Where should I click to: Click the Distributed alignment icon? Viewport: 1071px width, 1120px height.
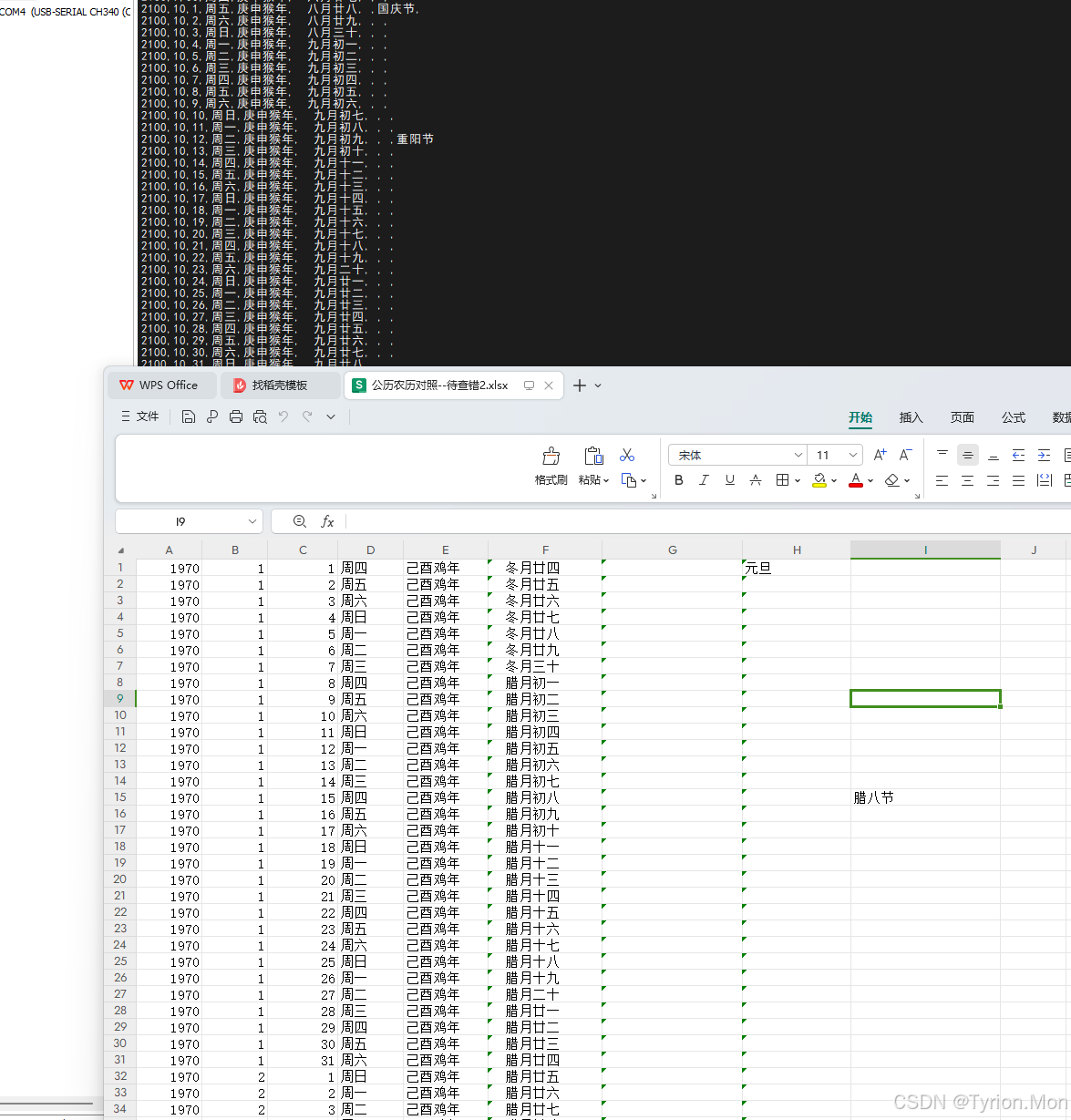tap(1045, 480)
